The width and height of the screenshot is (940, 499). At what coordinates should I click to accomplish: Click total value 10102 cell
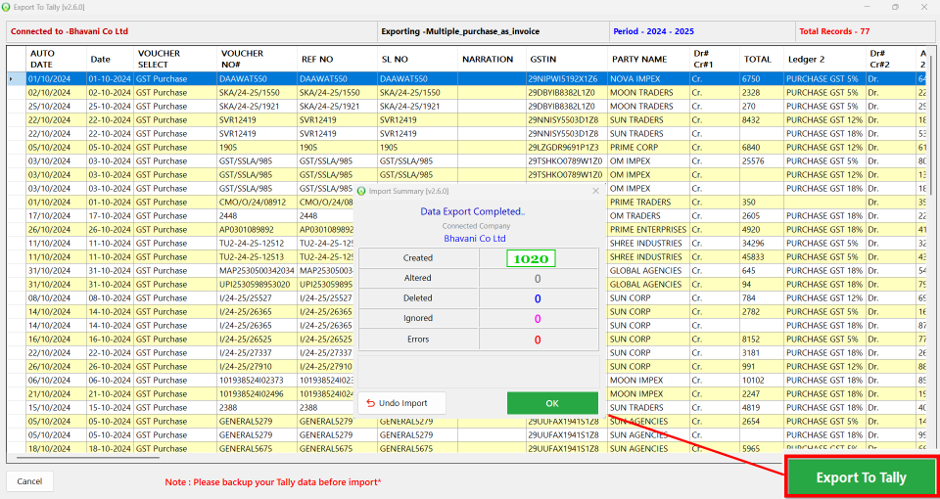coord(761,380)
